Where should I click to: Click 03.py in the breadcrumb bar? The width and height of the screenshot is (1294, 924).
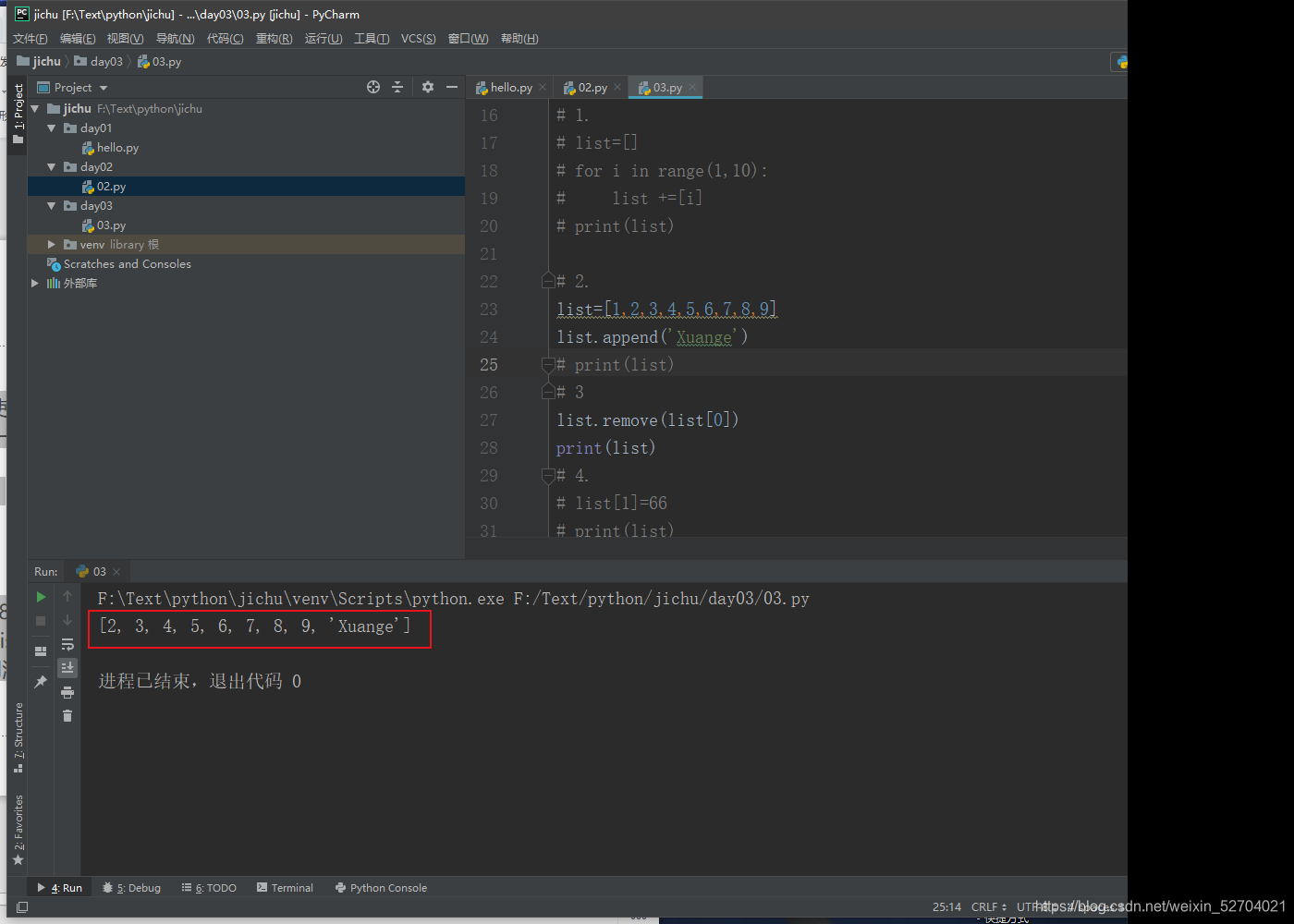point(160,62)
